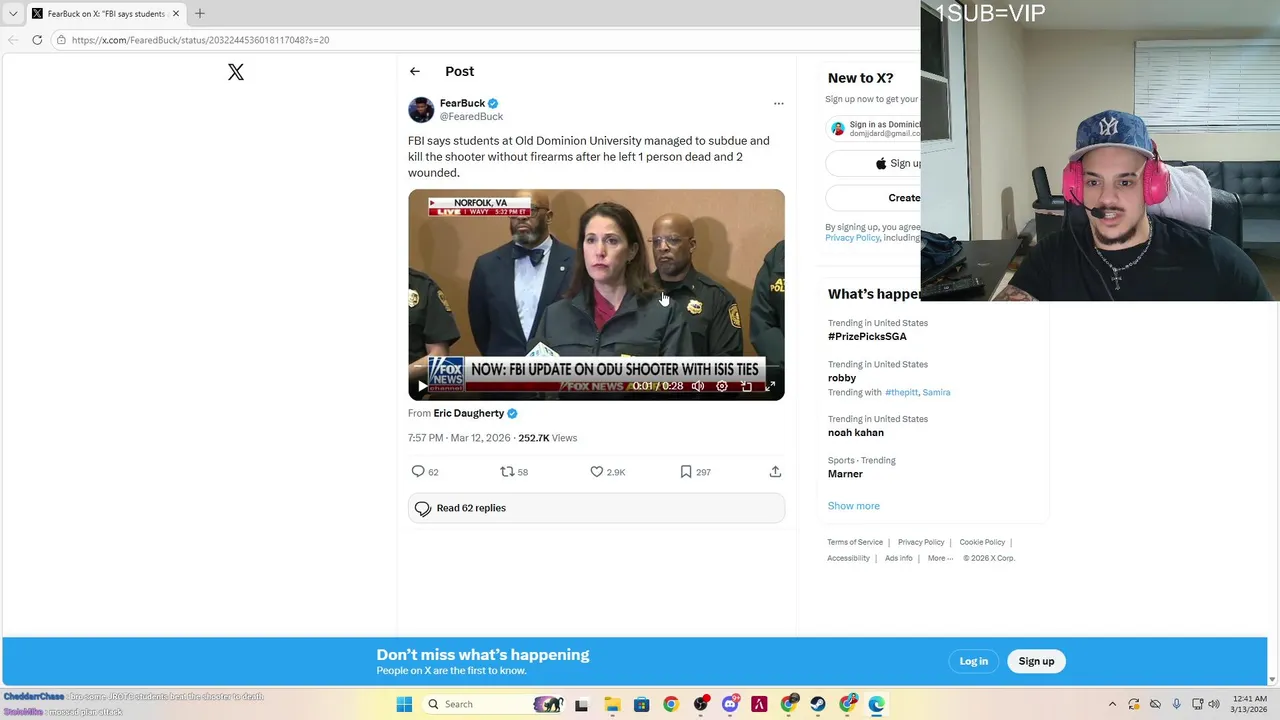Open the volume tray icon
Screen dimensions: 1280x720
1214,704
